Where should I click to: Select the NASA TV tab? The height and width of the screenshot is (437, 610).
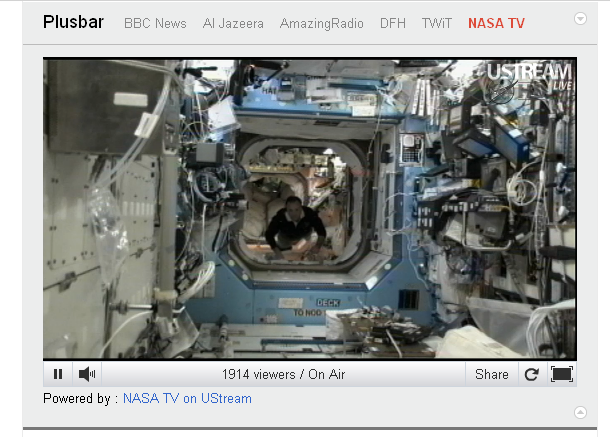[x=496, y=23]
